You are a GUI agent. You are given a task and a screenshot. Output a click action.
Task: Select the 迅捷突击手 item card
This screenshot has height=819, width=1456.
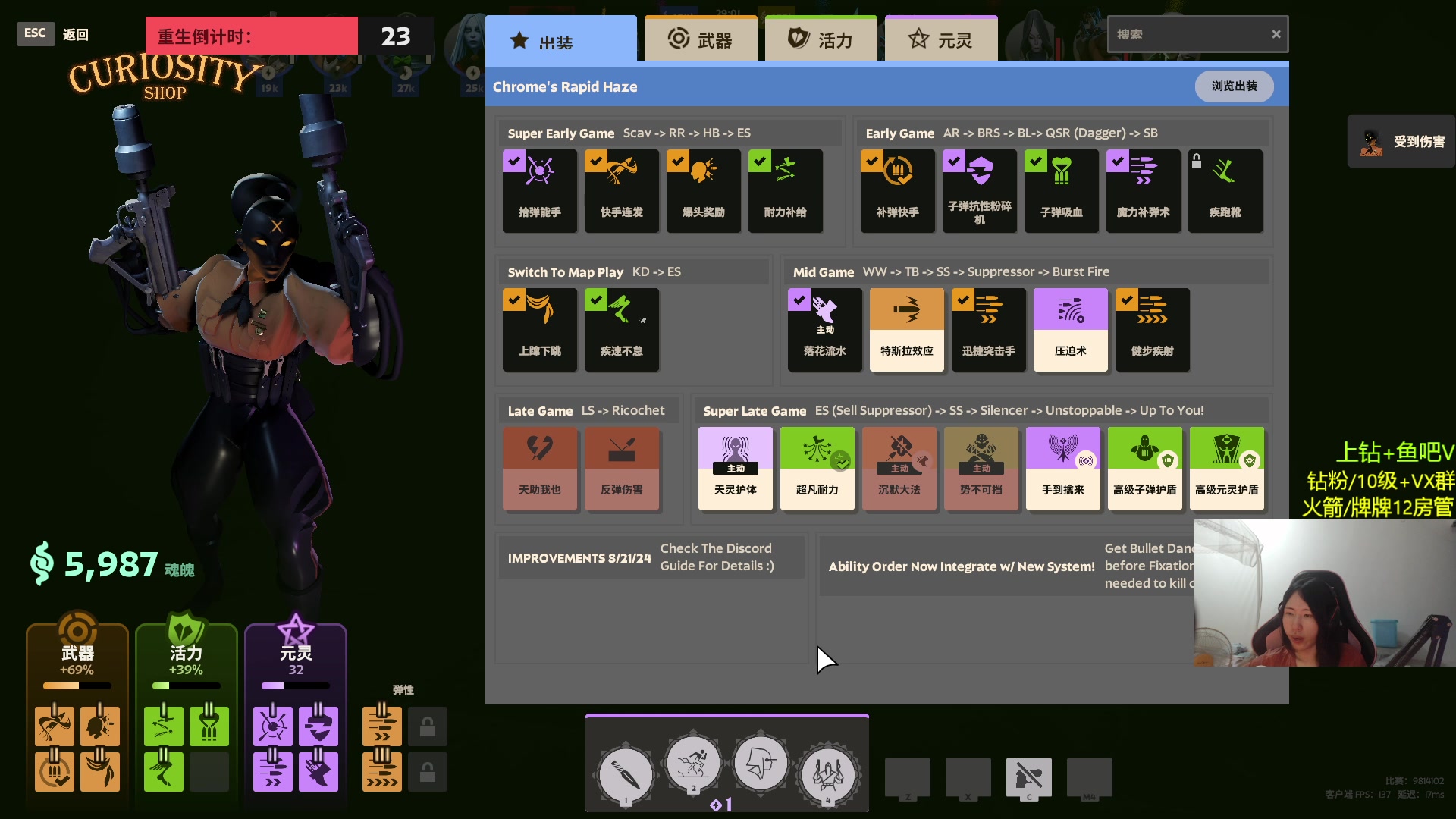point(988,330)
